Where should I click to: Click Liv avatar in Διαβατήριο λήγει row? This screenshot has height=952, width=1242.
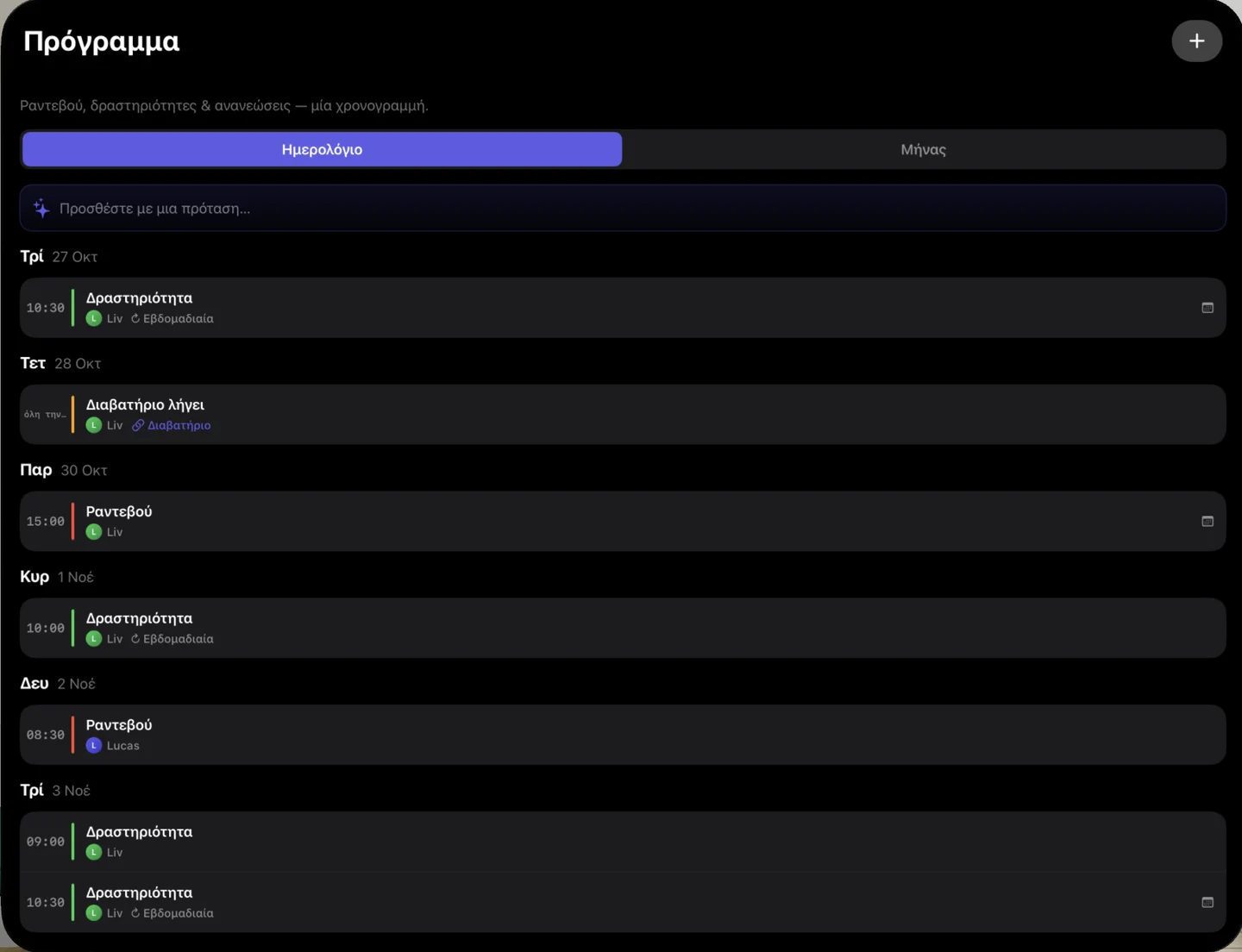pos(94,425)
